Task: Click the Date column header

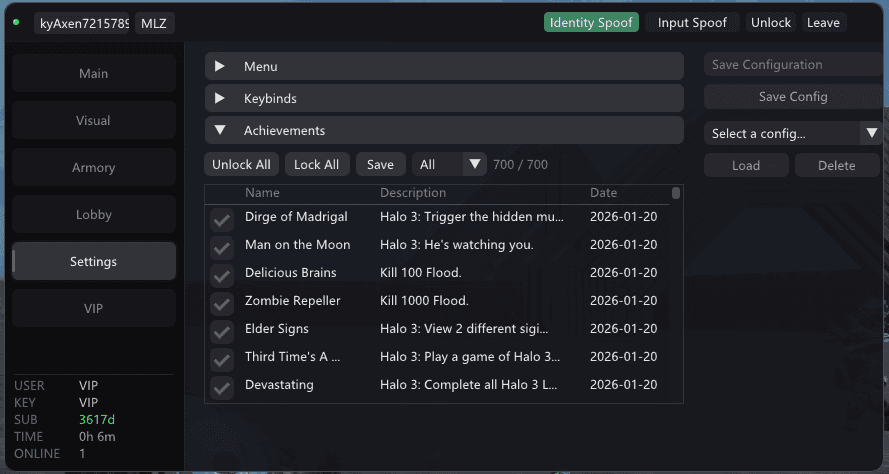Action: [x=603, y=193]
